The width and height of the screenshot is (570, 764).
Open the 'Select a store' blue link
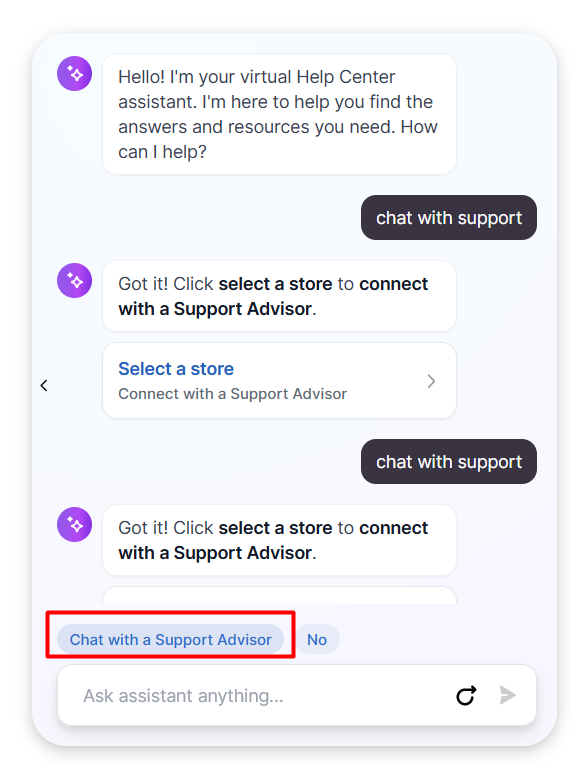point(176,369)
